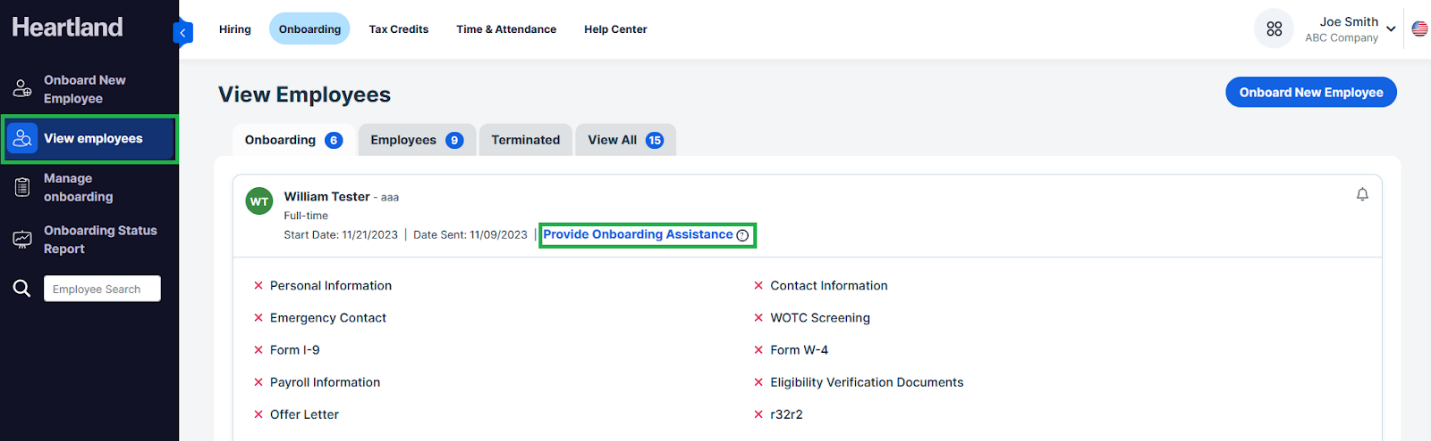This screenshot has height=441, width=1431.
Task: Click the red X beside Personal Information
Action: tap(258, 286)
